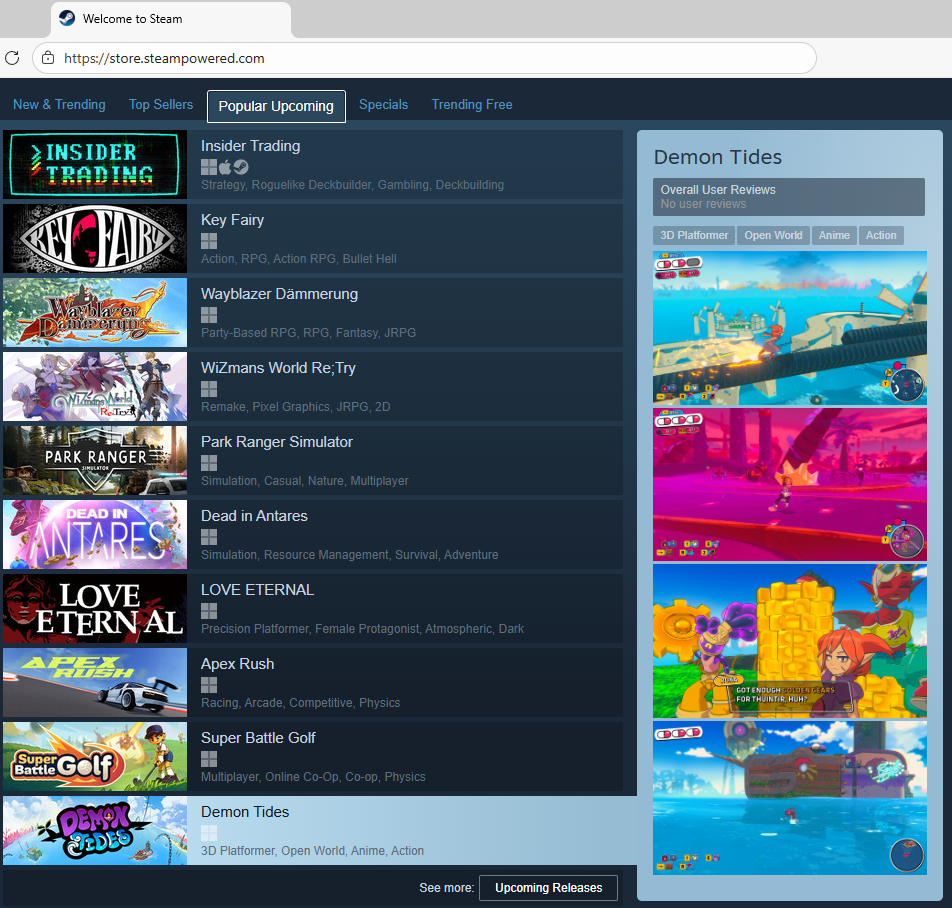Viewport: 952px width, 908px height.
Task: Click the browser reload icon
Action: tap(12, 58)
